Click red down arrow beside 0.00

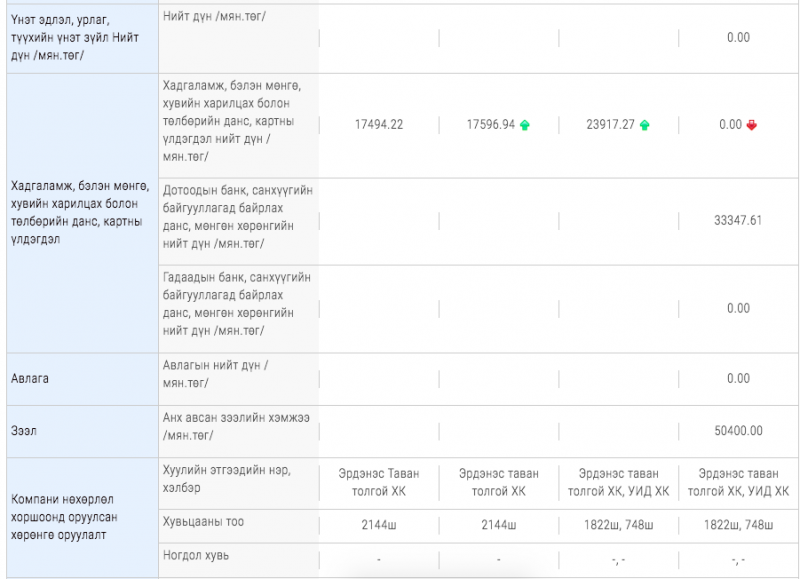tap(752, 125)
